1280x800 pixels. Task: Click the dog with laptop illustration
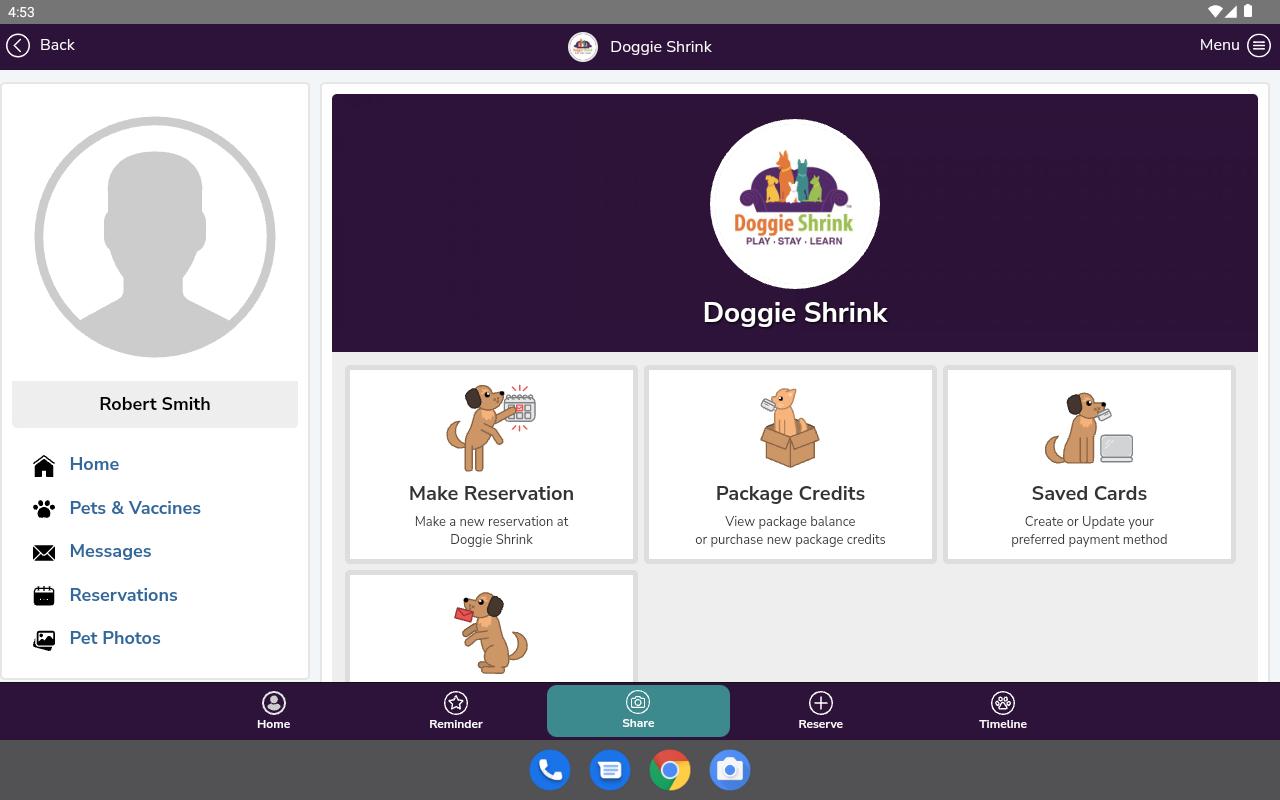click(x=1089, y=428)
